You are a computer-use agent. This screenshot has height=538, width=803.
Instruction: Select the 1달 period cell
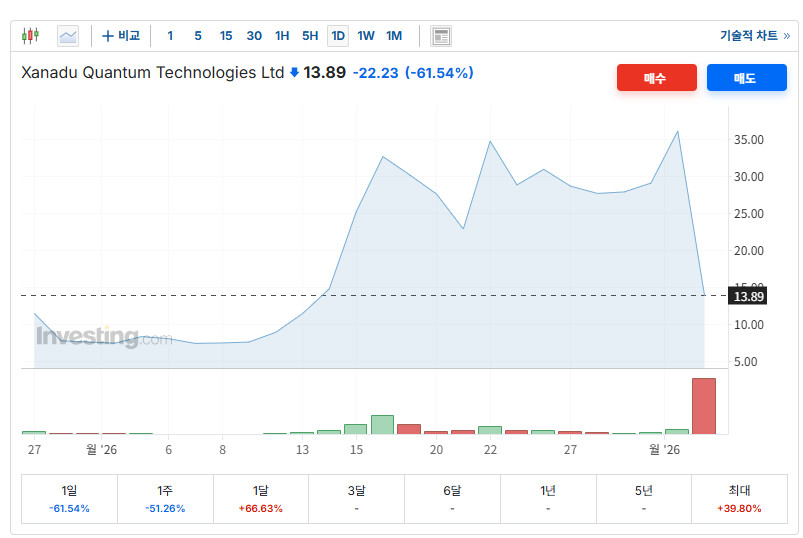tap(261, 499)
